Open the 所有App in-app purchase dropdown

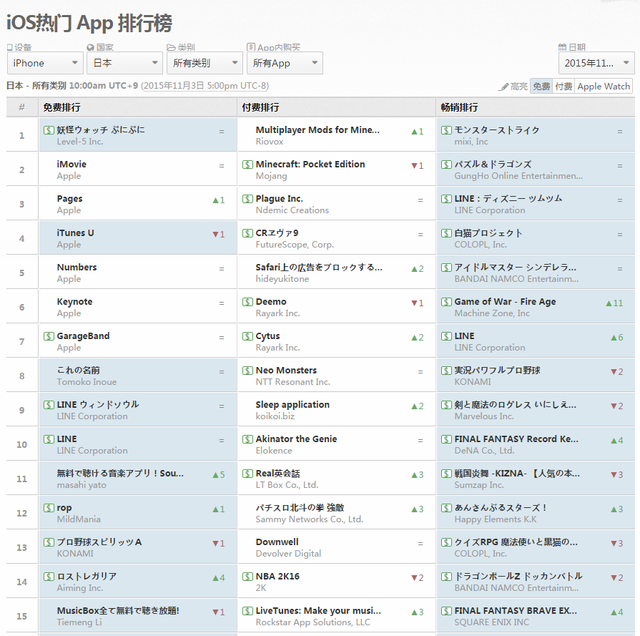tap(284, 63)
